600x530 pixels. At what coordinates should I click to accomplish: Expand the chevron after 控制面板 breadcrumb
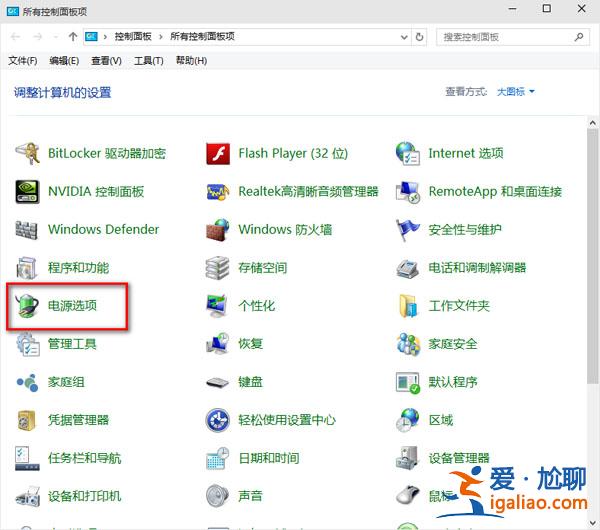pyautogui.click(x=160, y=37)
